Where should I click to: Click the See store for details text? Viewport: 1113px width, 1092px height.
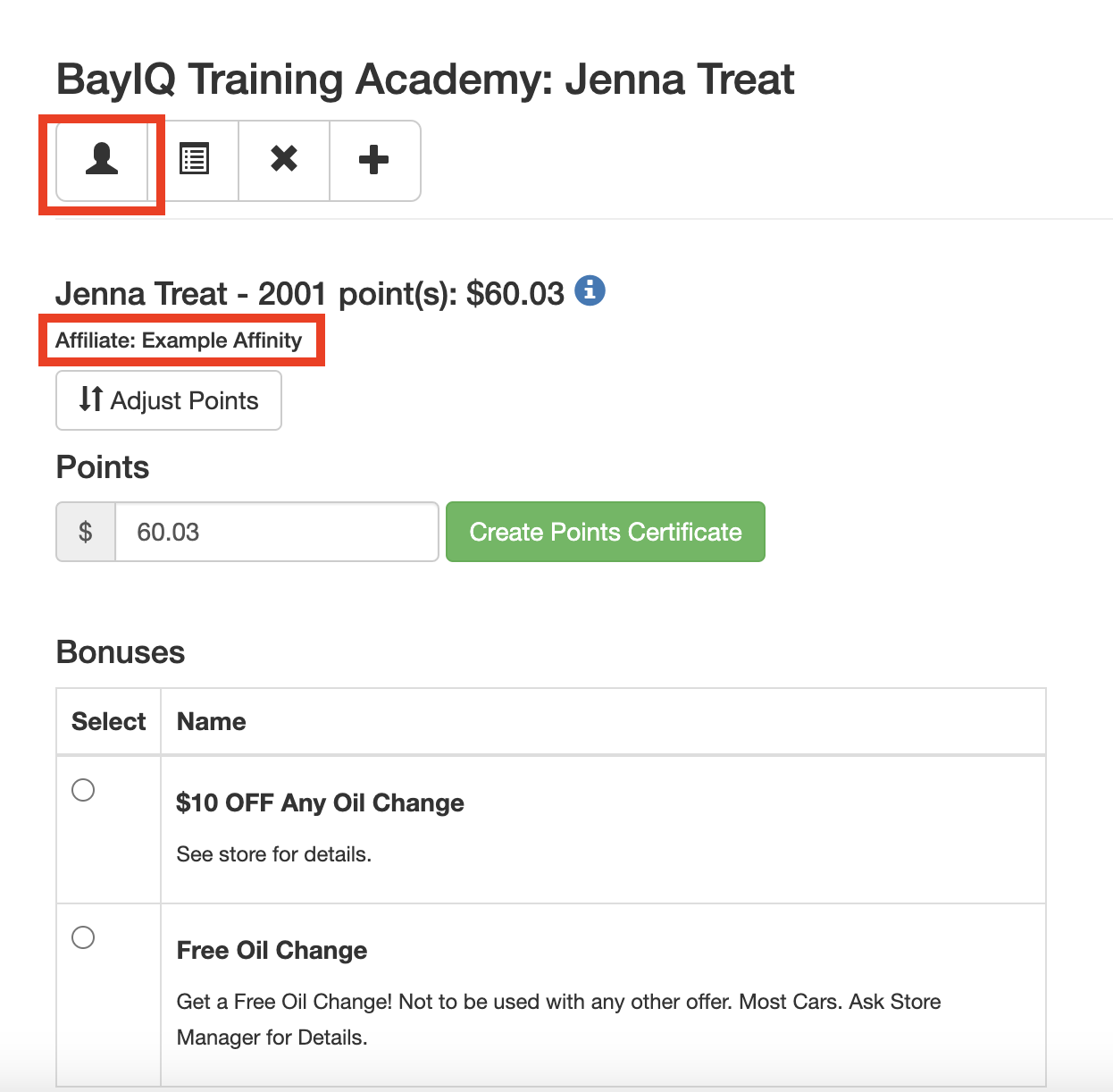pos(274,854)
